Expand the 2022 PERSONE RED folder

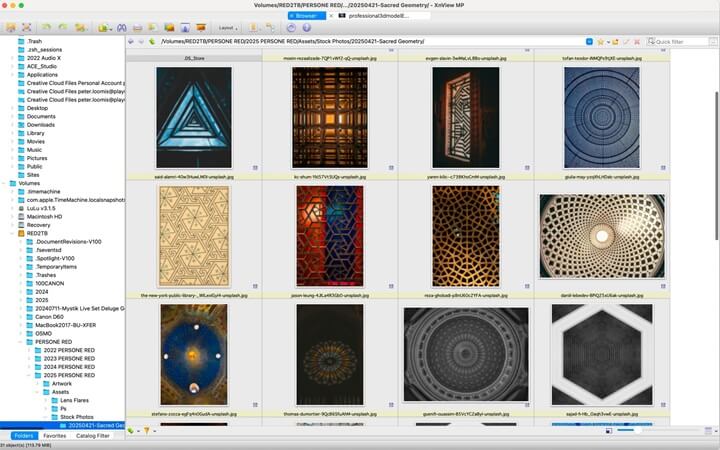click(29, 350)
